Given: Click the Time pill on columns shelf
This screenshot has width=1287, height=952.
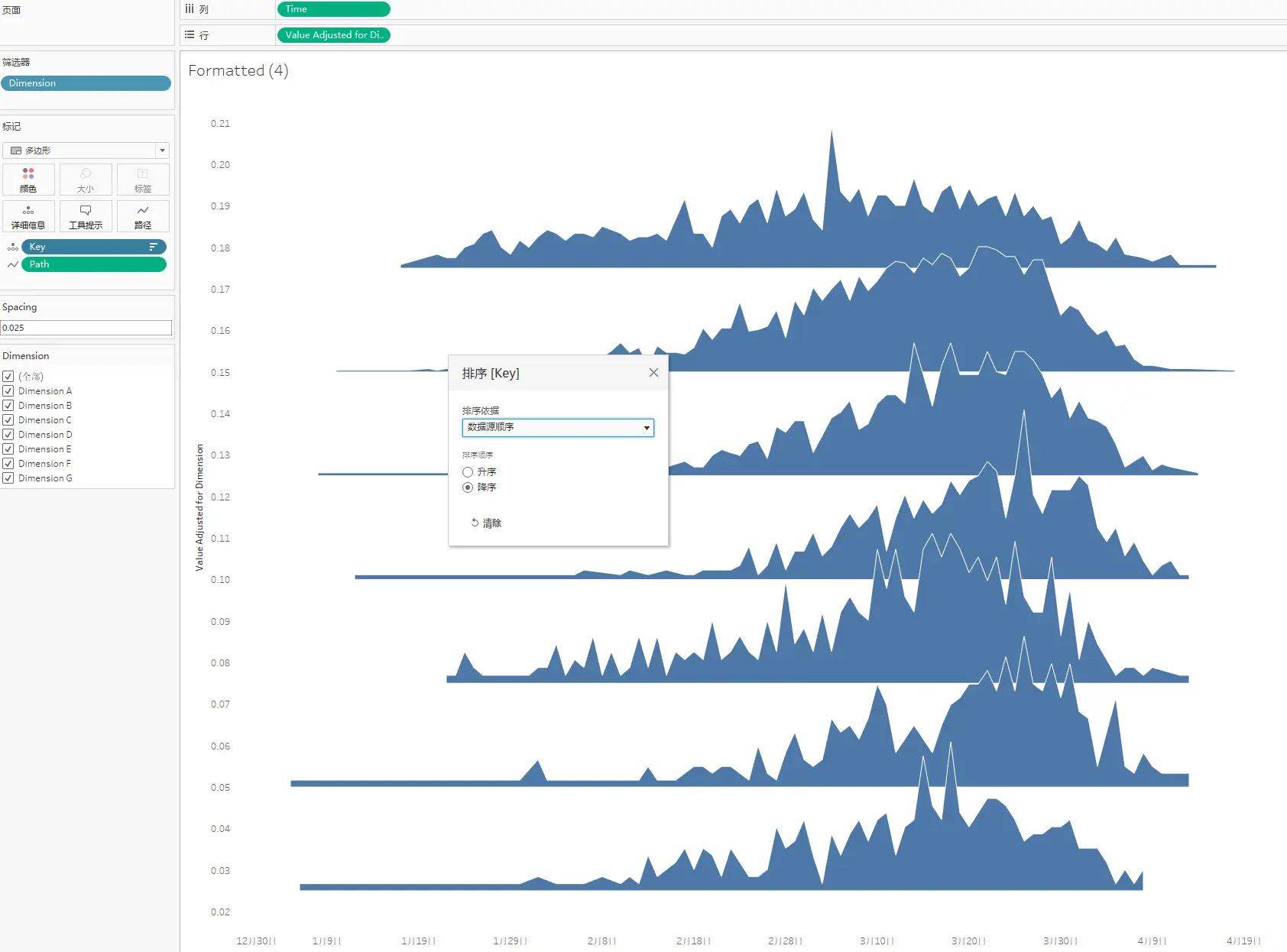Looking at the screenshot, I should [x=334, y=9].
